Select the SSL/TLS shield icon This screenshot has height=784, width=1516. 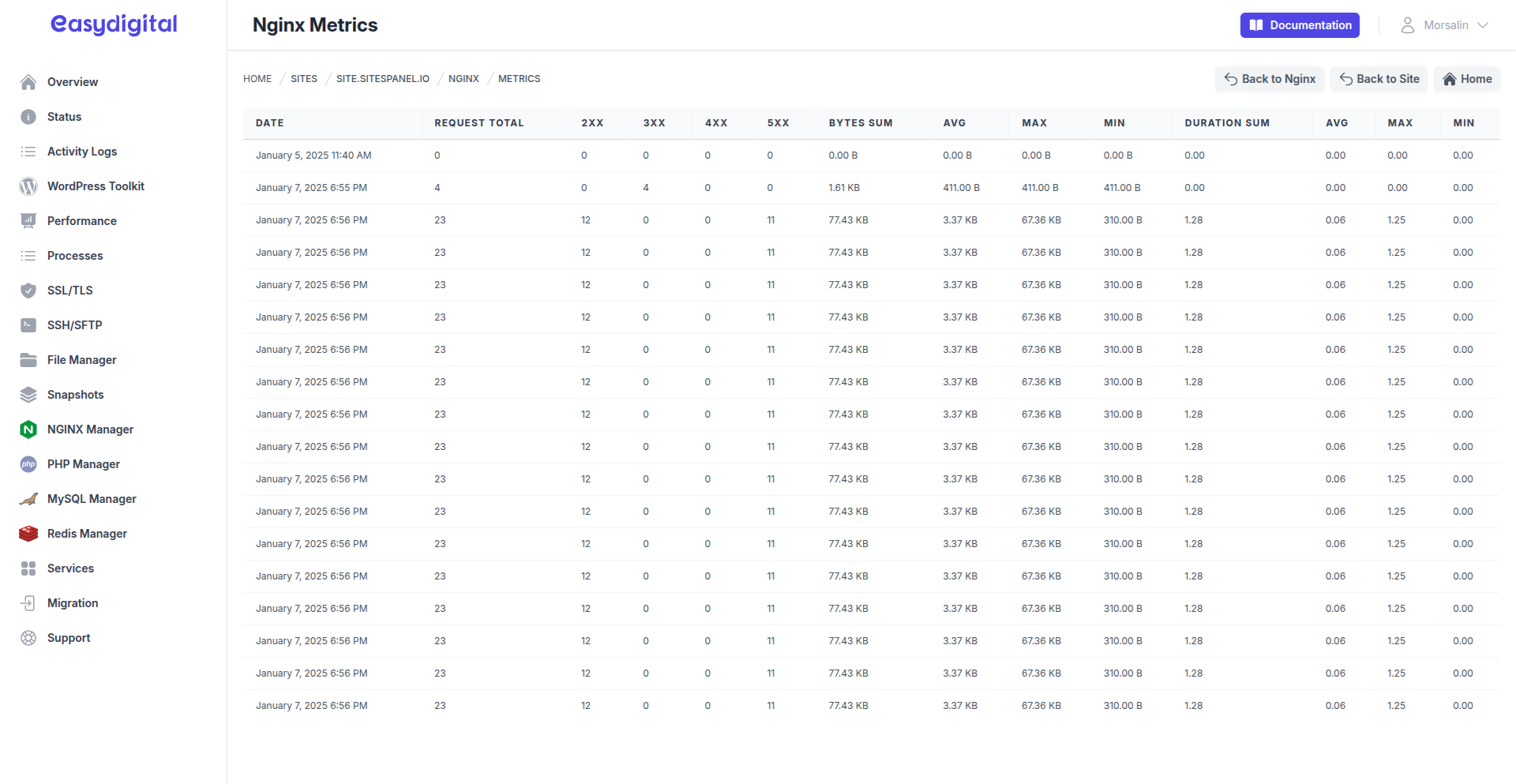click(28, 291)
